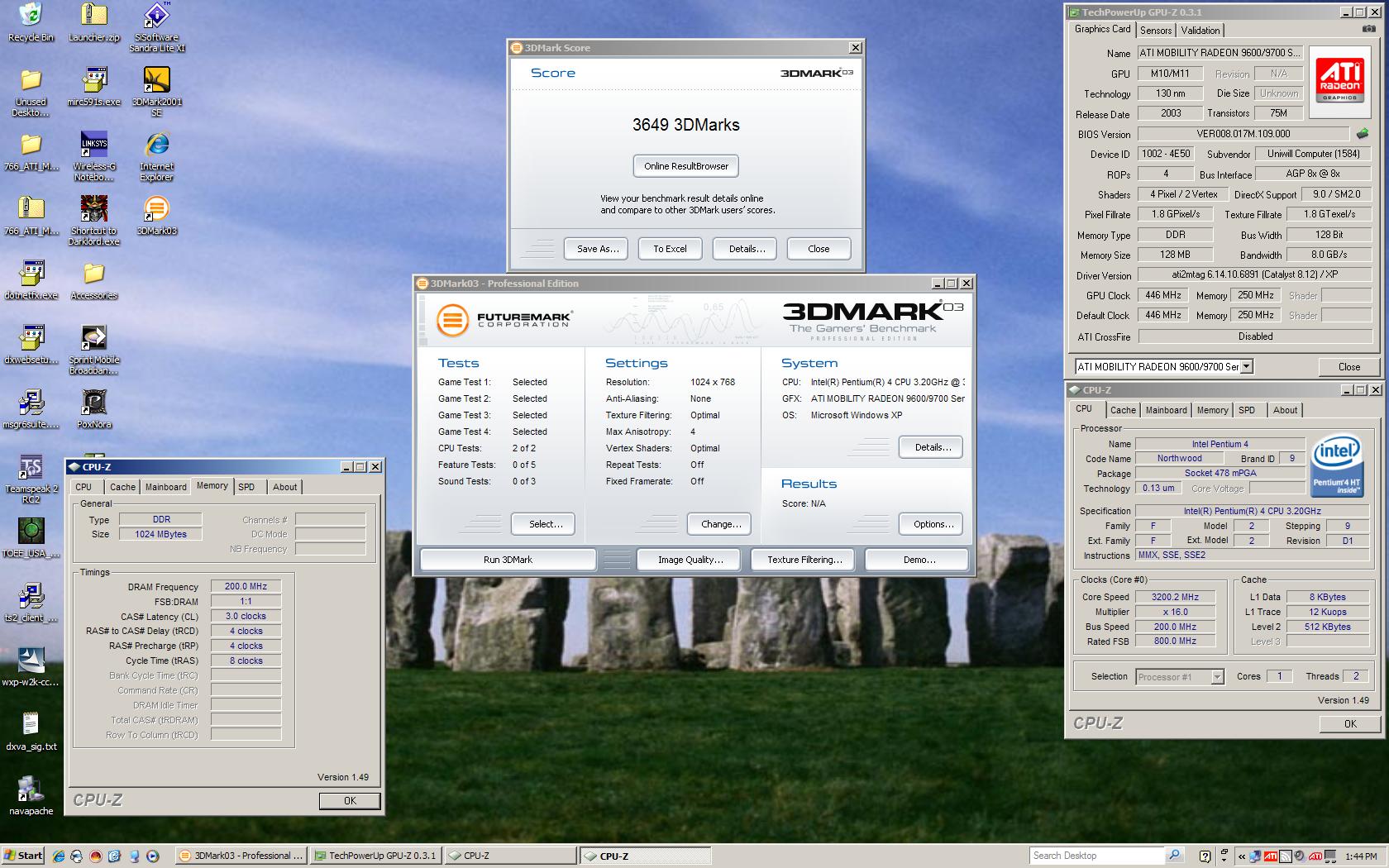Switch to 3DMark03 Professional taskbar button
Screen dimensions: 1389x868
pos(241,856)
